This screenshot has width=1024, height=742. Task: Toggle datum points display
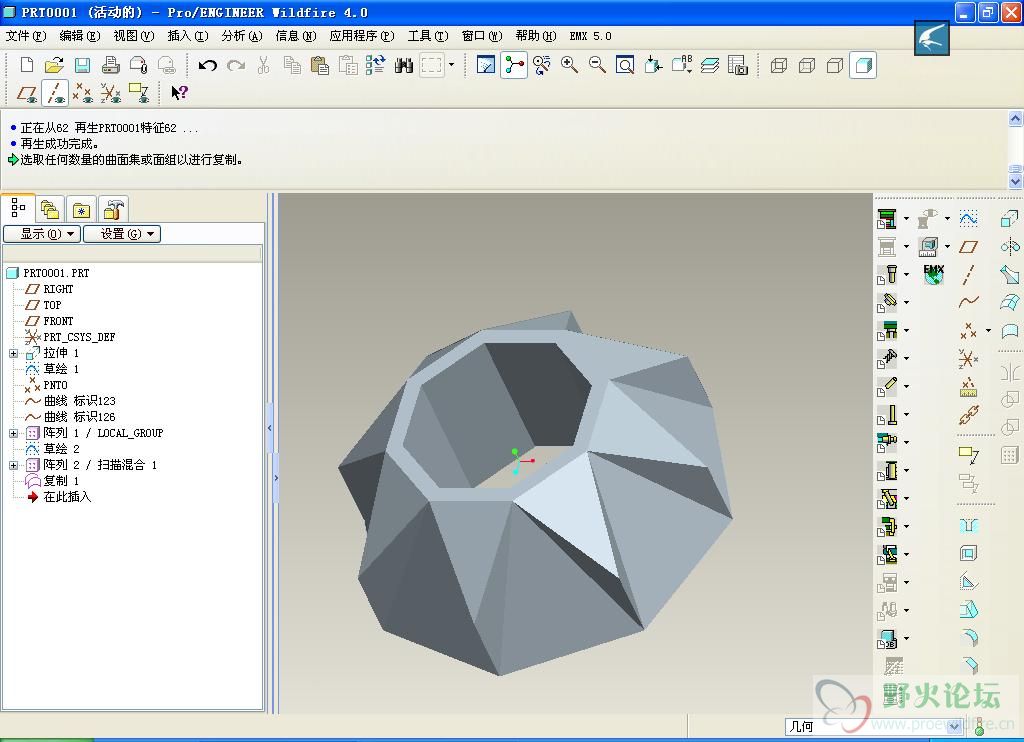point(82,93)
